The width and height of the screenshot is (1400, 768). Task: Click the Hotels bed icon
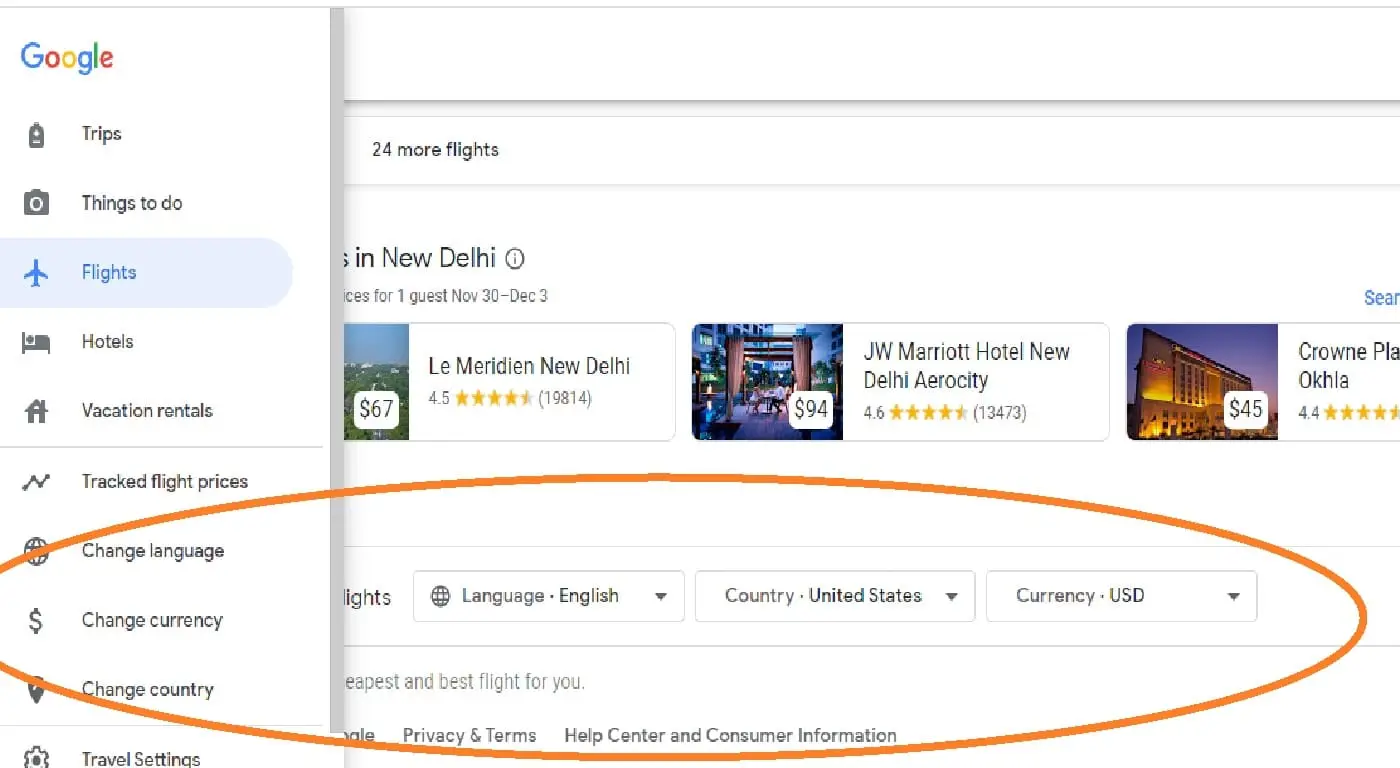point(36,342)
